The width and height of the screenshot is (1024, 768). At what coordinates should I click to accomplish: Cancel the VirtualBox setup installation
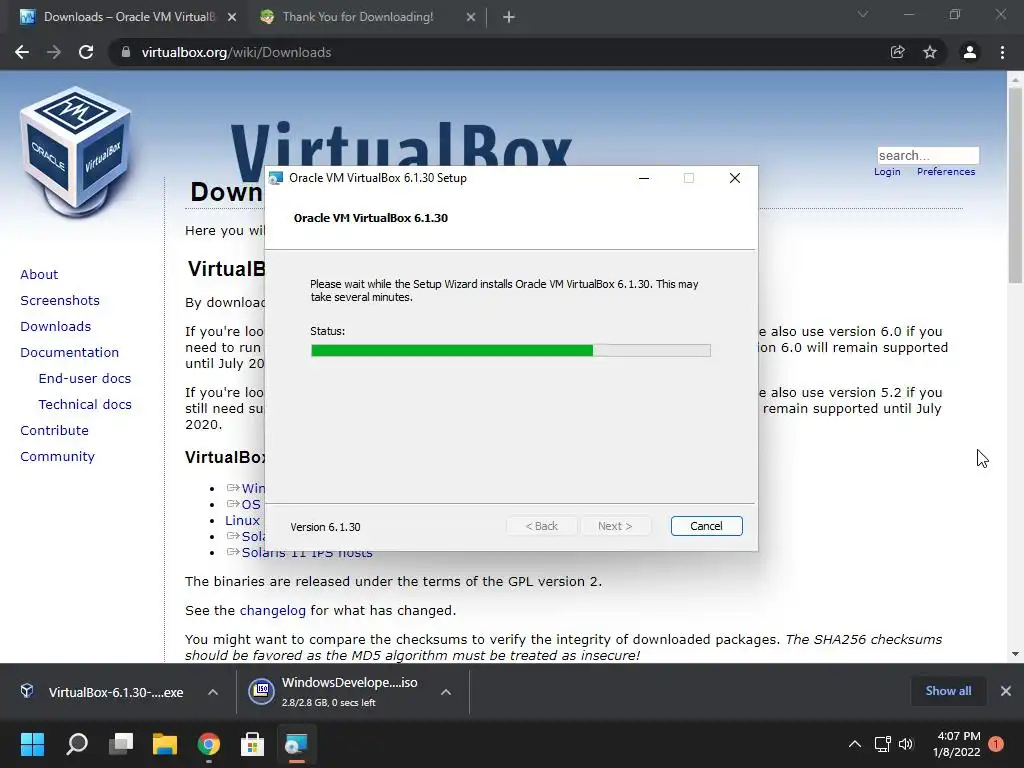(707, 526)
